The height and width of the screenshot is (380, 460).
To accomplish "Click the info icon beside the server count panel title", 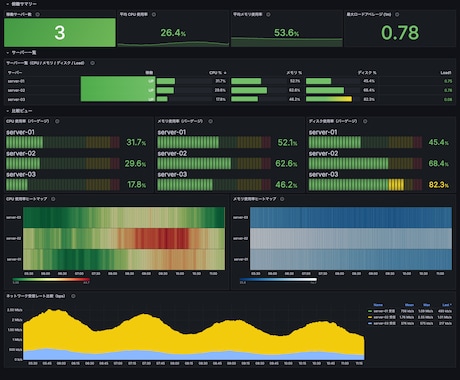I will [x=38, y=14].
